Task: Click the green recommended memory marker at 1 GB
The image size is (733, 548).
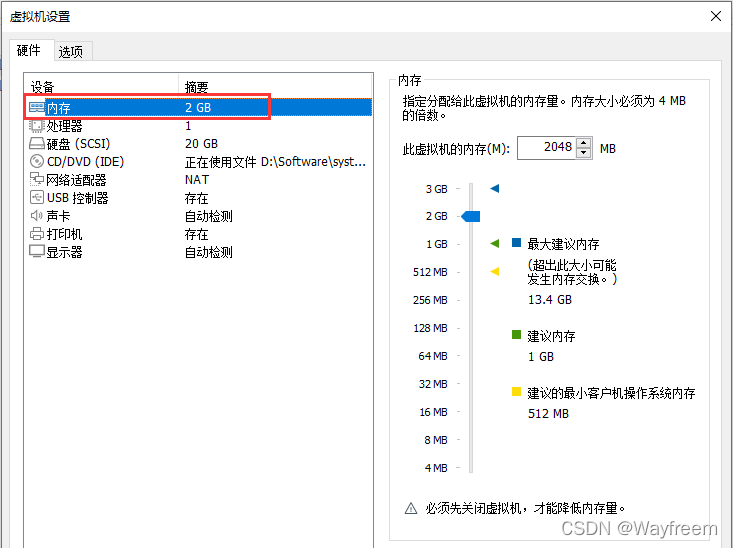Action: [x=495, y=244]
